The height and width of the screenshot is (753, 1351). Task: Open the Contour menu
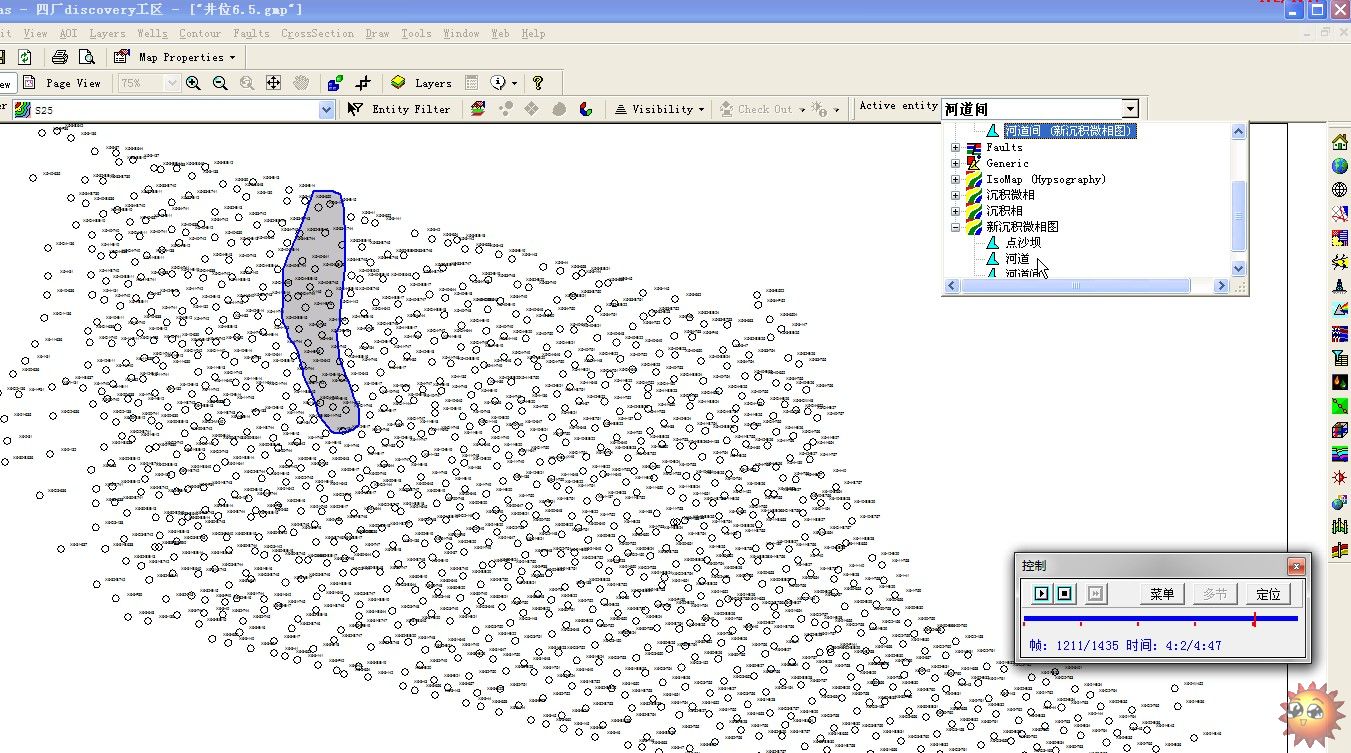(x=200, y=33)
